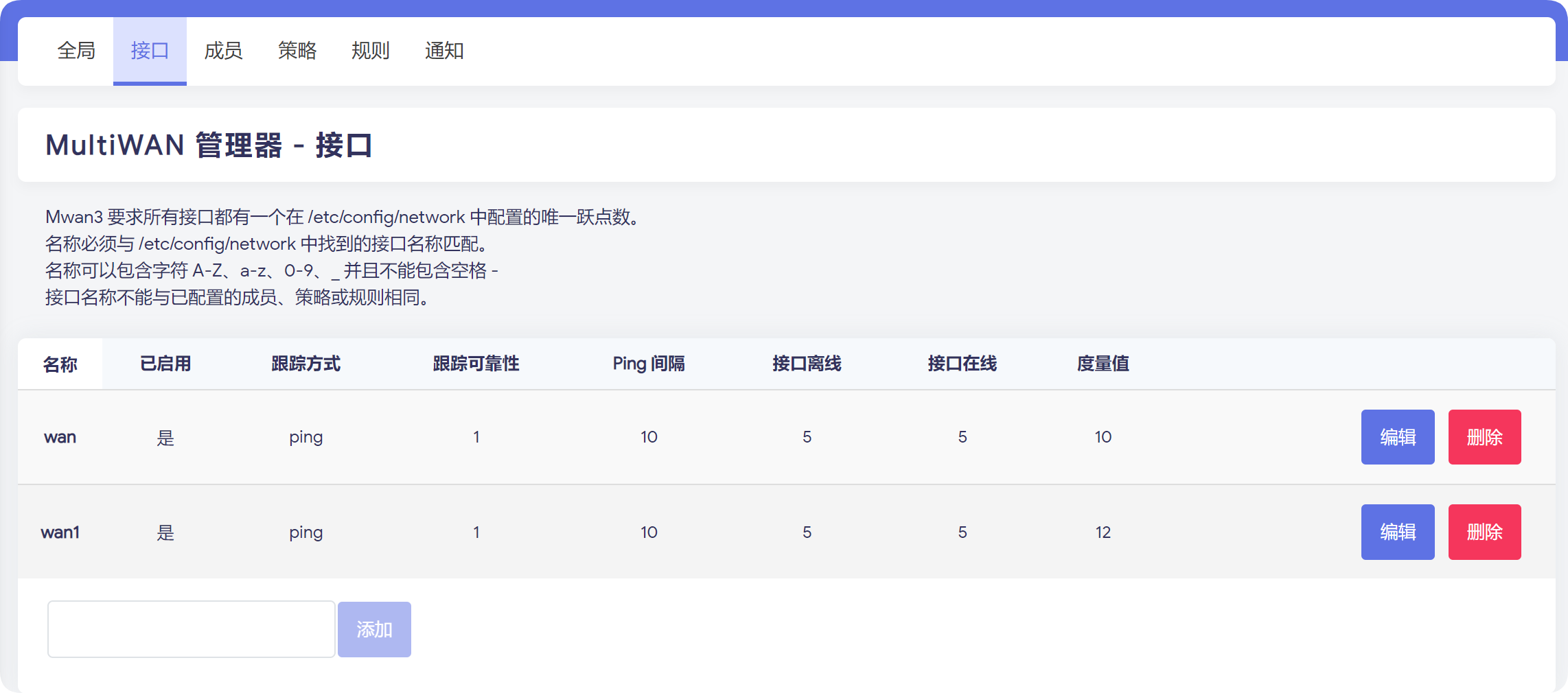The height and width of the screenshot is (693, 1568).
Task: Click 删除 button for wan interface
Action: [x=1484, y=437]
